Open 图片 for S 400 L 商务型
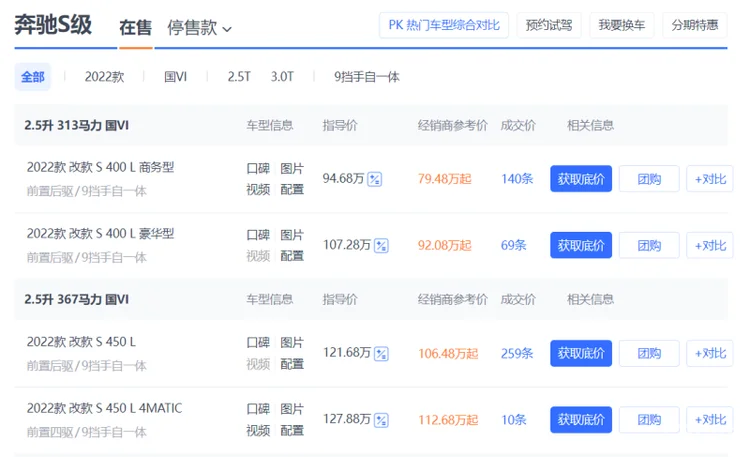750x457 pixels. [292, 168]
